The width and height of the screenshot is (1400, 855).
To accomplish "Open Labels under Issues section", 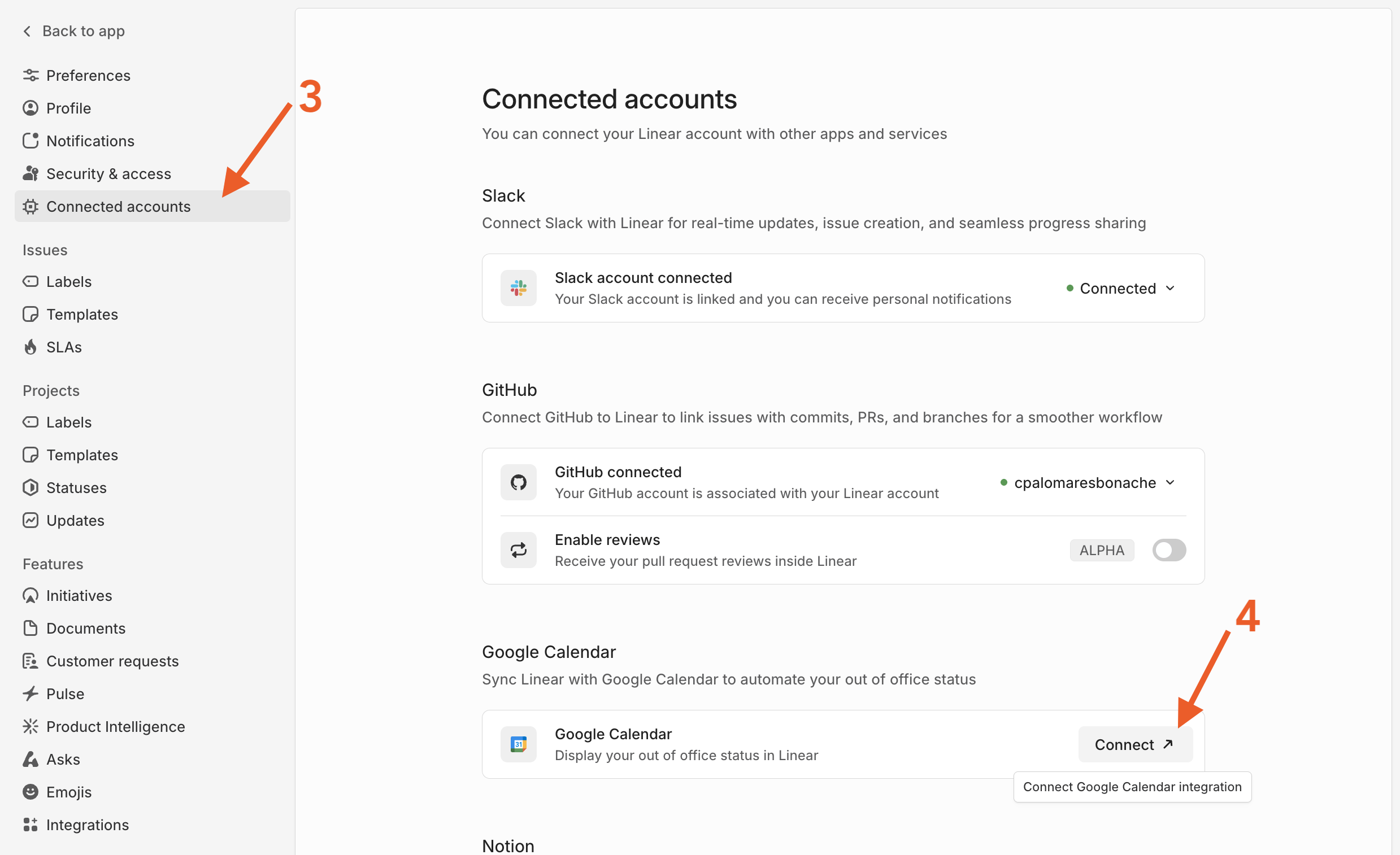I will [152, 282].
